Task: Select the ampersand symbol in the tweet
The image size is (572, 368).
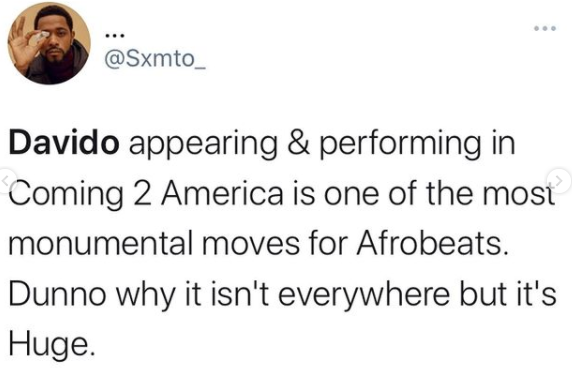Action: coord(298,143)
